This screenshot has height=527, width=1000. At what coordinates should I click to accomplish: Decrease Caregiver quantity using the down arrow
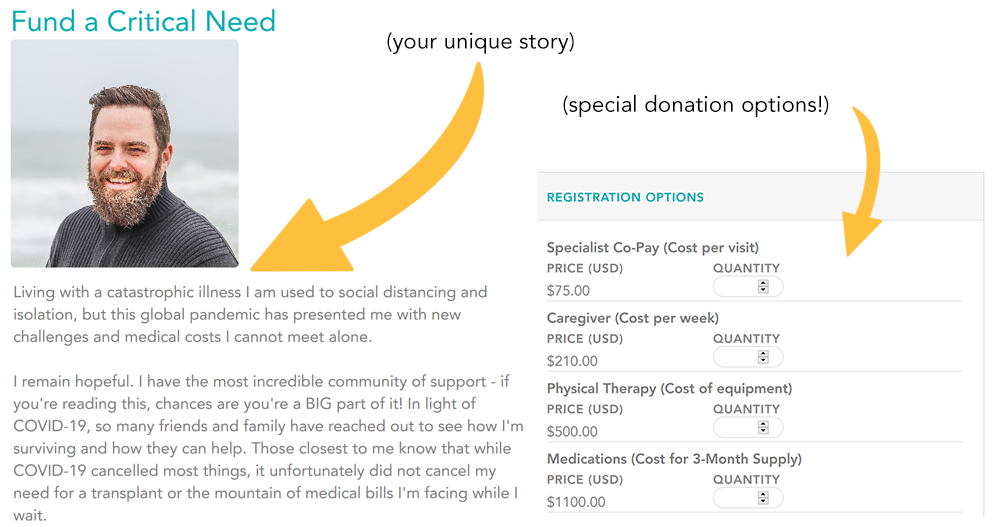763,360
